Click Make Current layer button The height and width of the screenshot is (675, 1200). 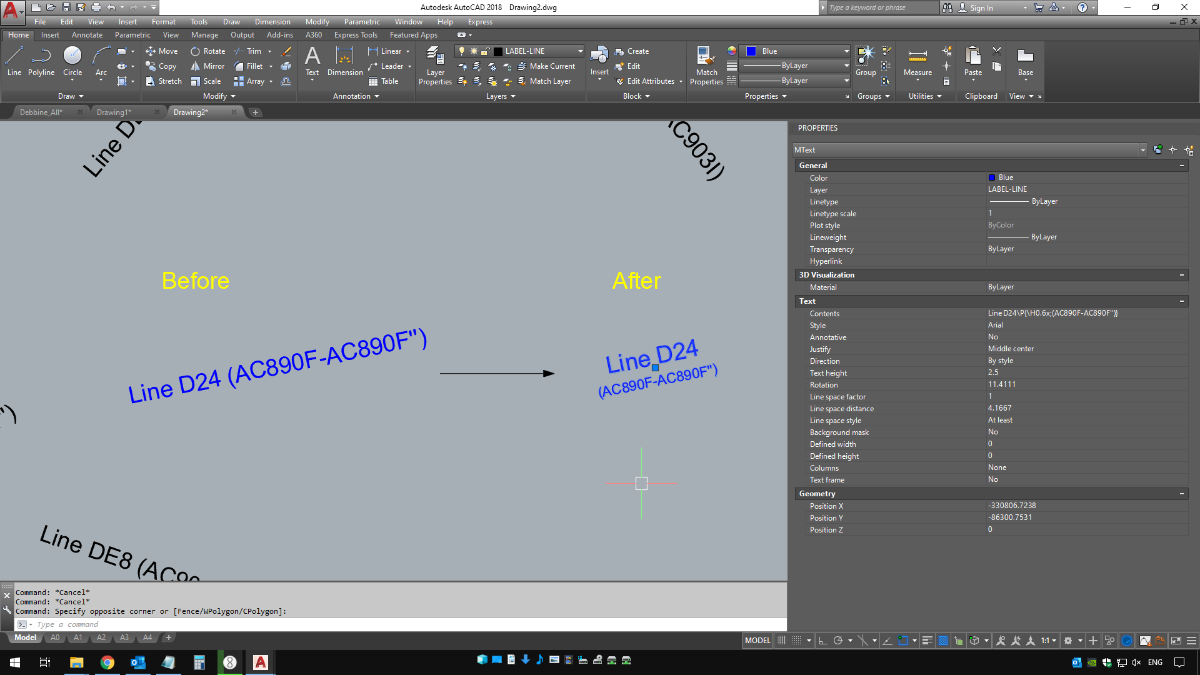(x=552, y=66)
